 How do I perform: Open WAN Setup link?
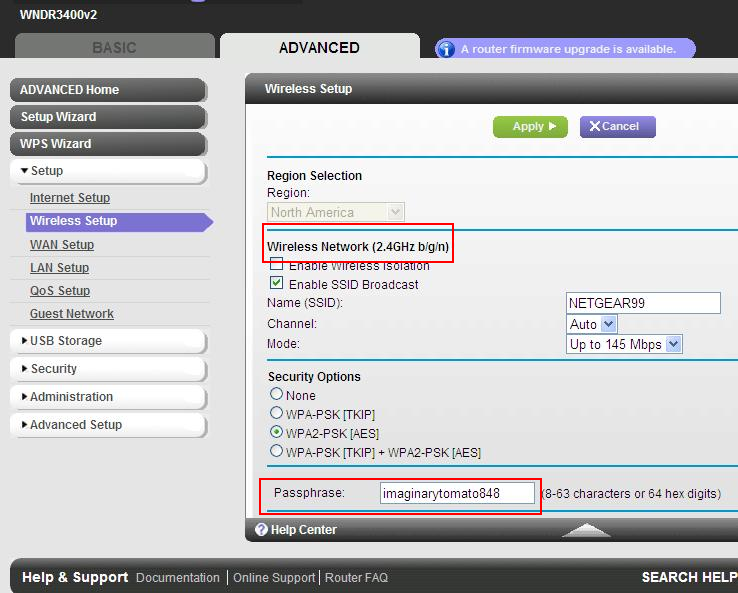(x=62, y=245)
